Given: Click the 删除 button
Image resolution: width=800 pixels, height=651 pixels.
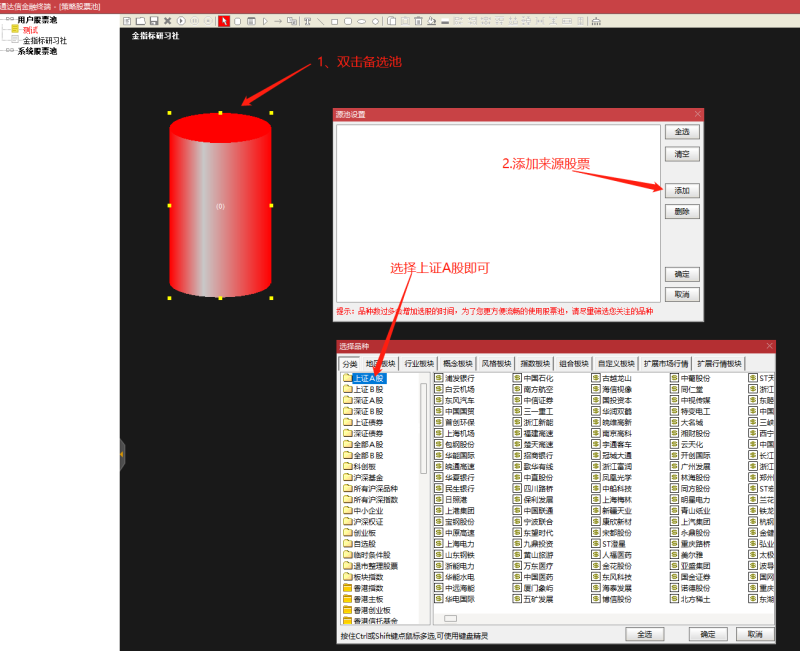Looking at the screenshot, I should click(x=682, y=211).
